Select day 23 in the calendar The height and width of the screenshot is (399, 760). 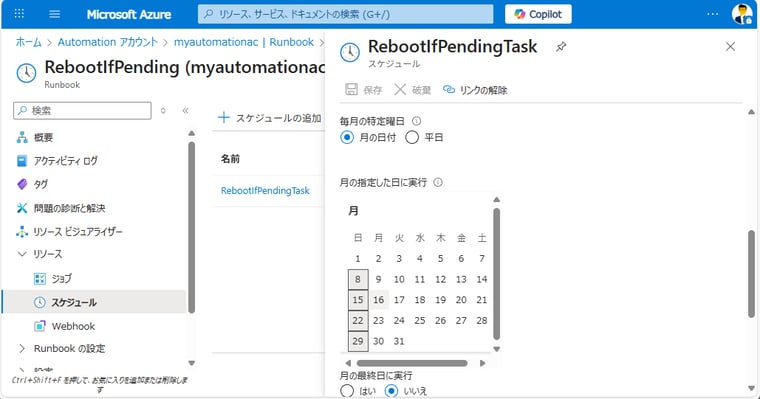(379, 320)
